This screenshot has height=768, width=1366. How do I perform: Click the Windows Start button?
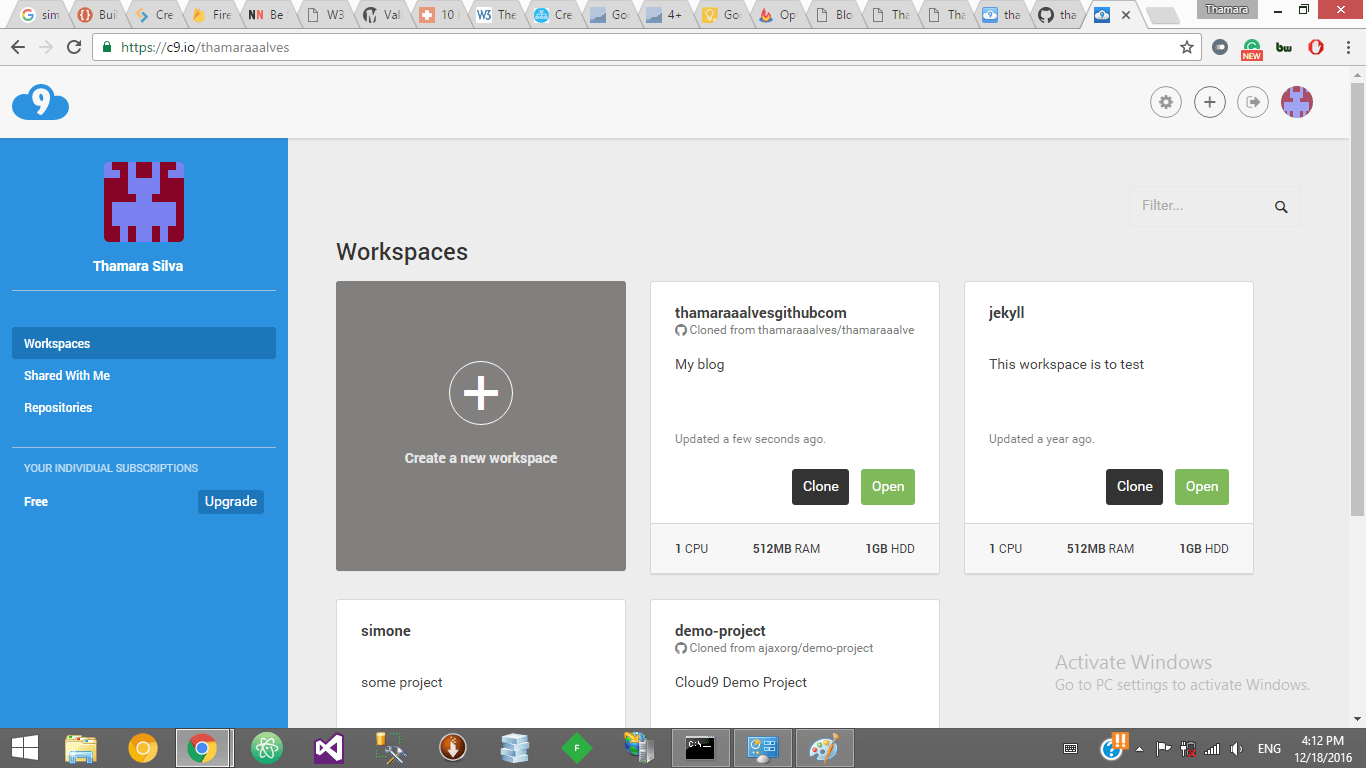pyautogui.click(x=25, y=748)
